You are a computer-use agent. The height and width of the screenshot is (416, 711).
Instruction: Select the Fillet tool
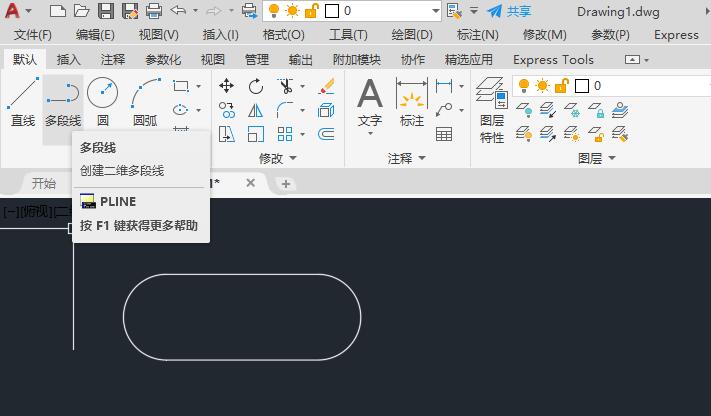pos(285,110)
